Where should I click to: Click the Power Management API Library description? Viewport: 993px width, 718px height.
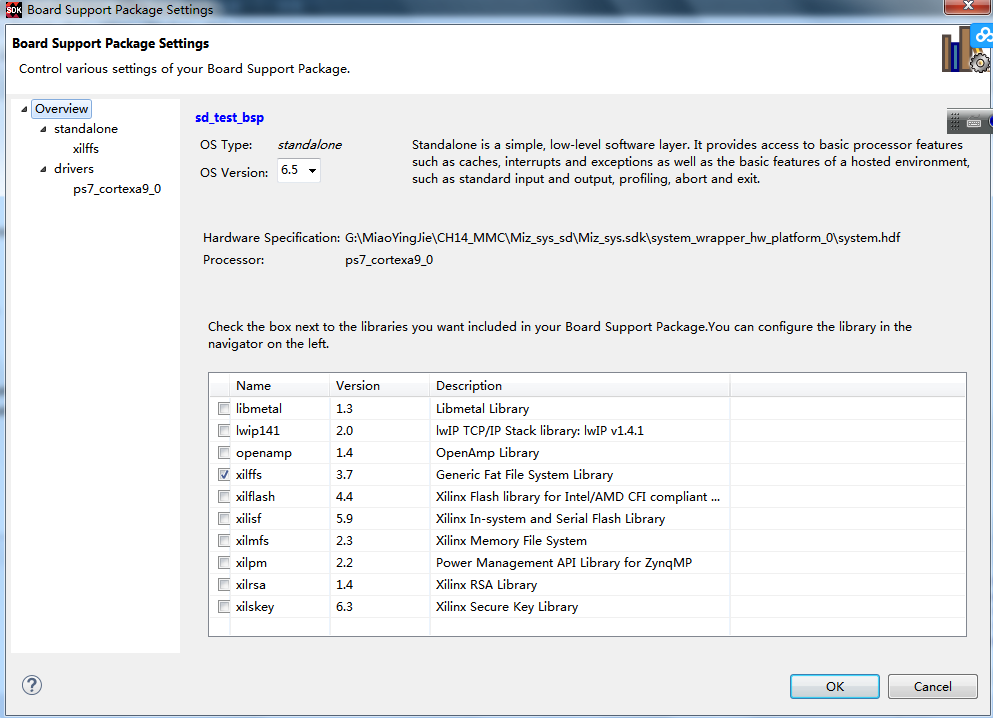click(x=564, y=562)
